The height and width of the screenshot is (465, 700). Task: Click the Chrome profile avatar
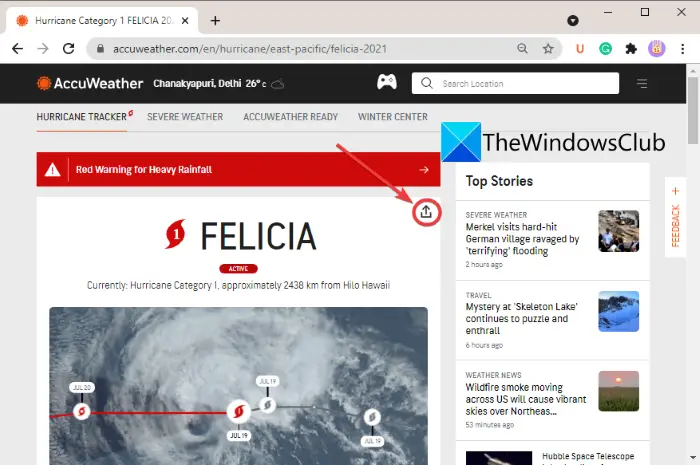[657, 48]
